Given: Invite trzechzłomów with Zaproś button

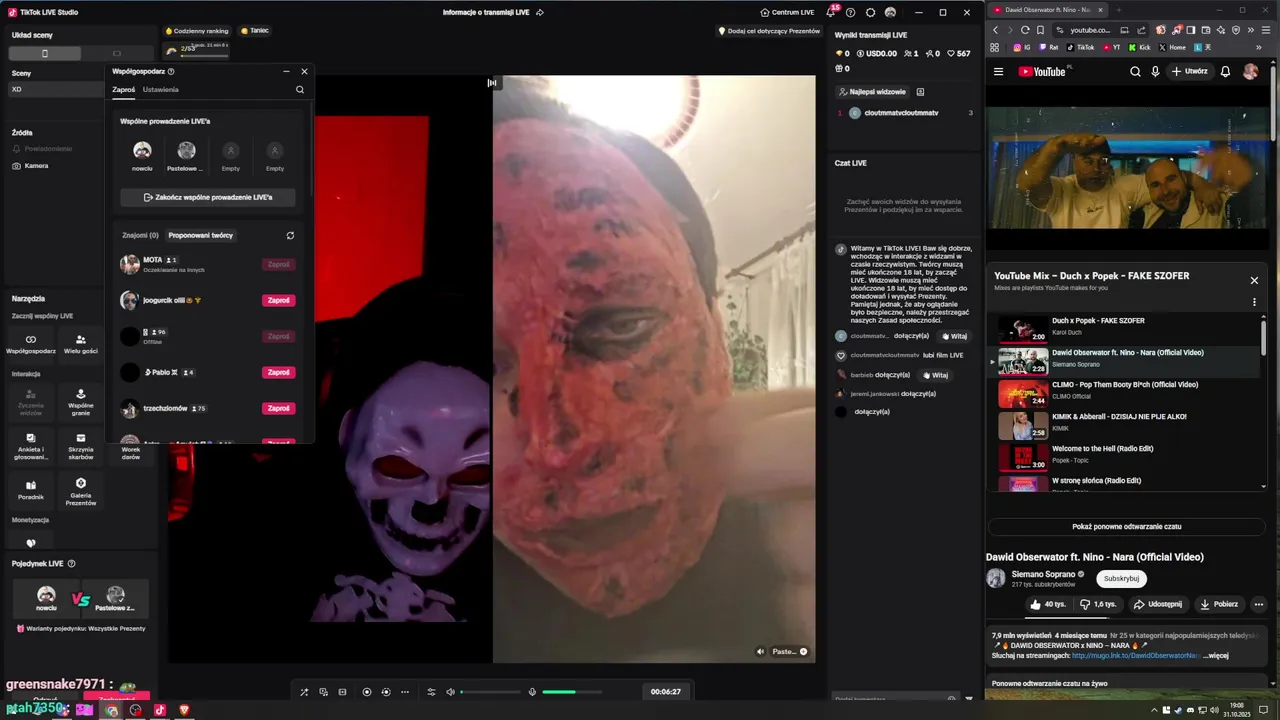Looking at the screenshot, I should coord(278,408).
